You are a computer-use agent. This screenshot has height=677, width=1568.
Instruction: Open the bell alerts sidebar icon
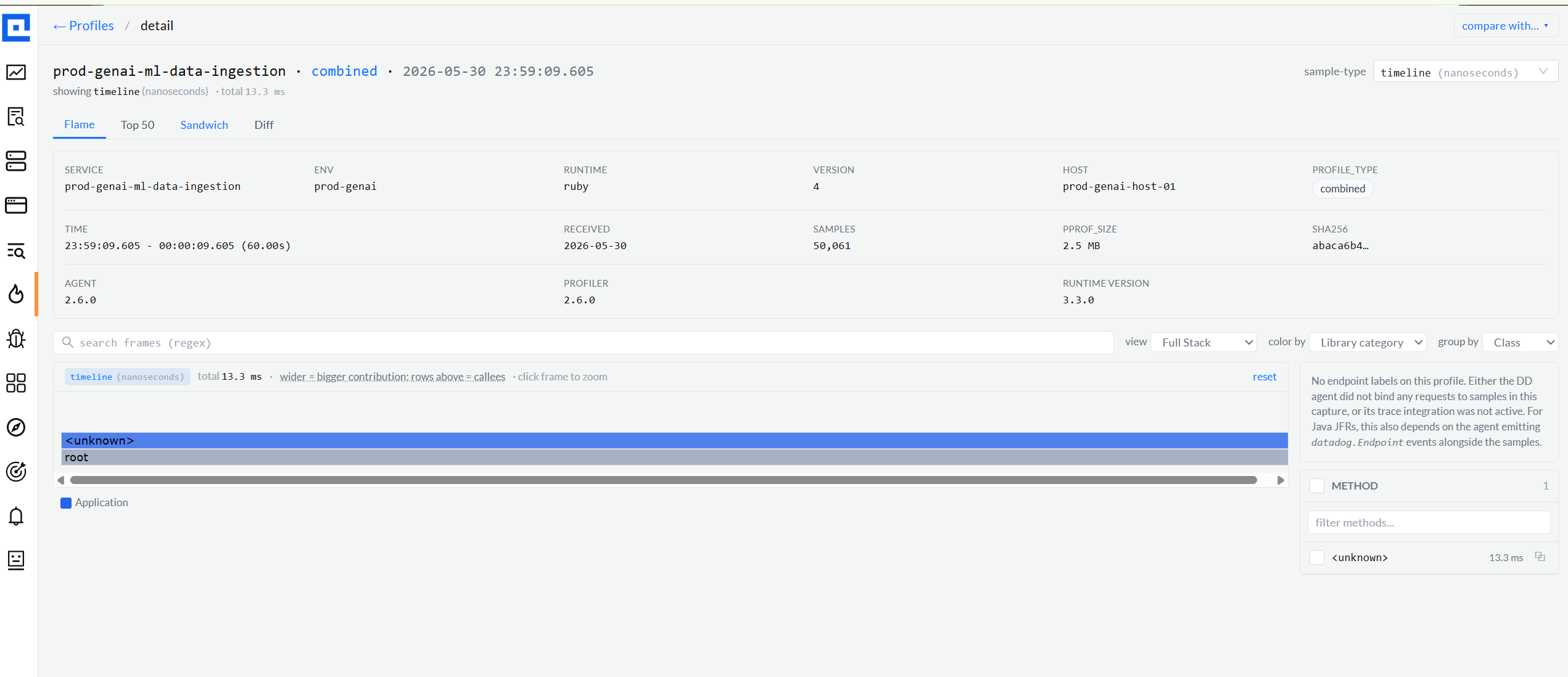[16, 516]
